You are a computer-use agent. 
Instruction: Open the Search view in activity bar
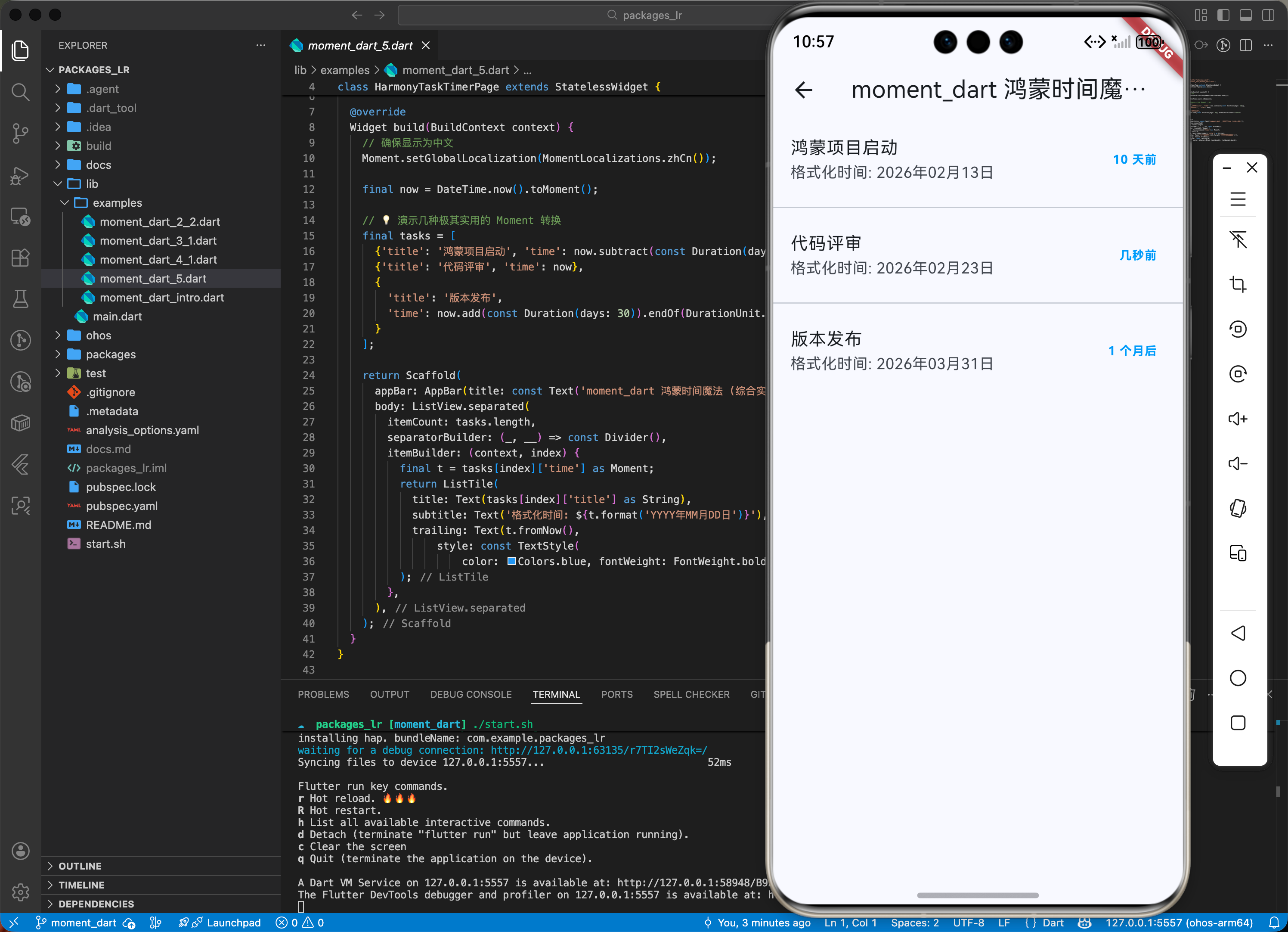point(20,91)
